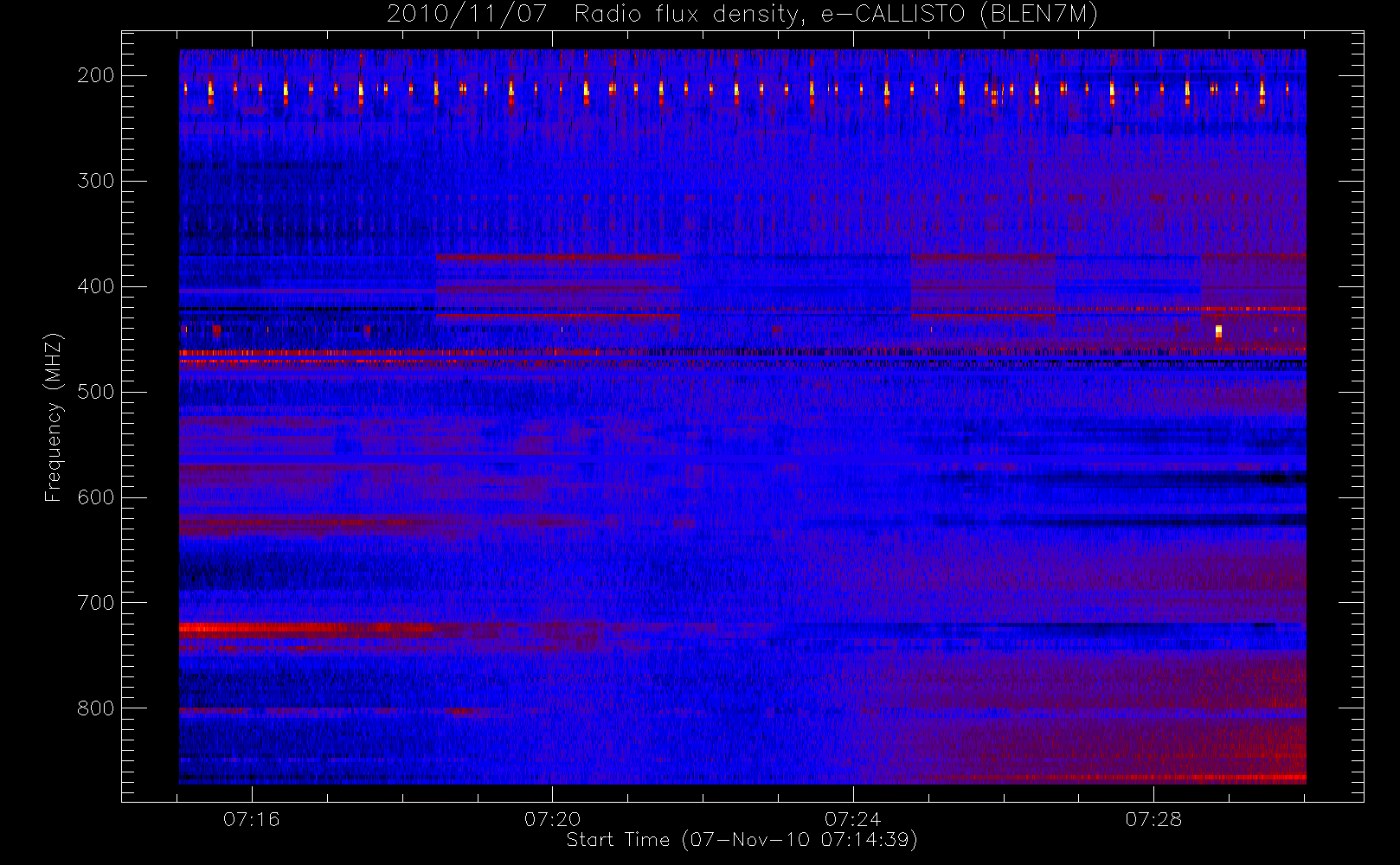Click the 500 frequency tick label

click(x=96, y=392)
